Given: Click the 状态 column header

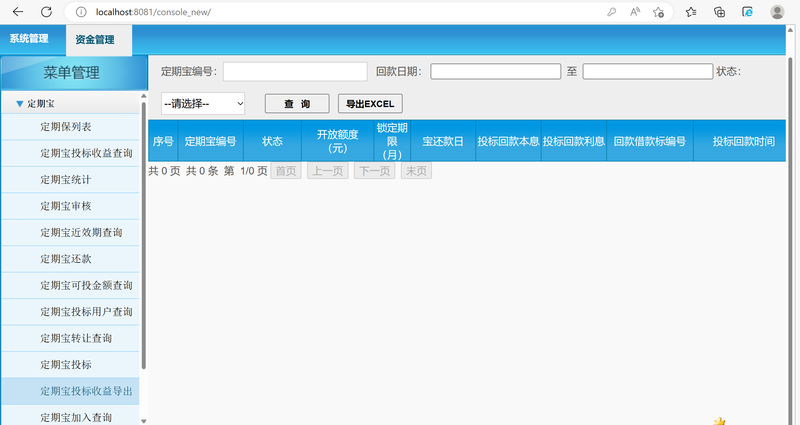Looking at the screenshot, I should (x=272, y=141).
